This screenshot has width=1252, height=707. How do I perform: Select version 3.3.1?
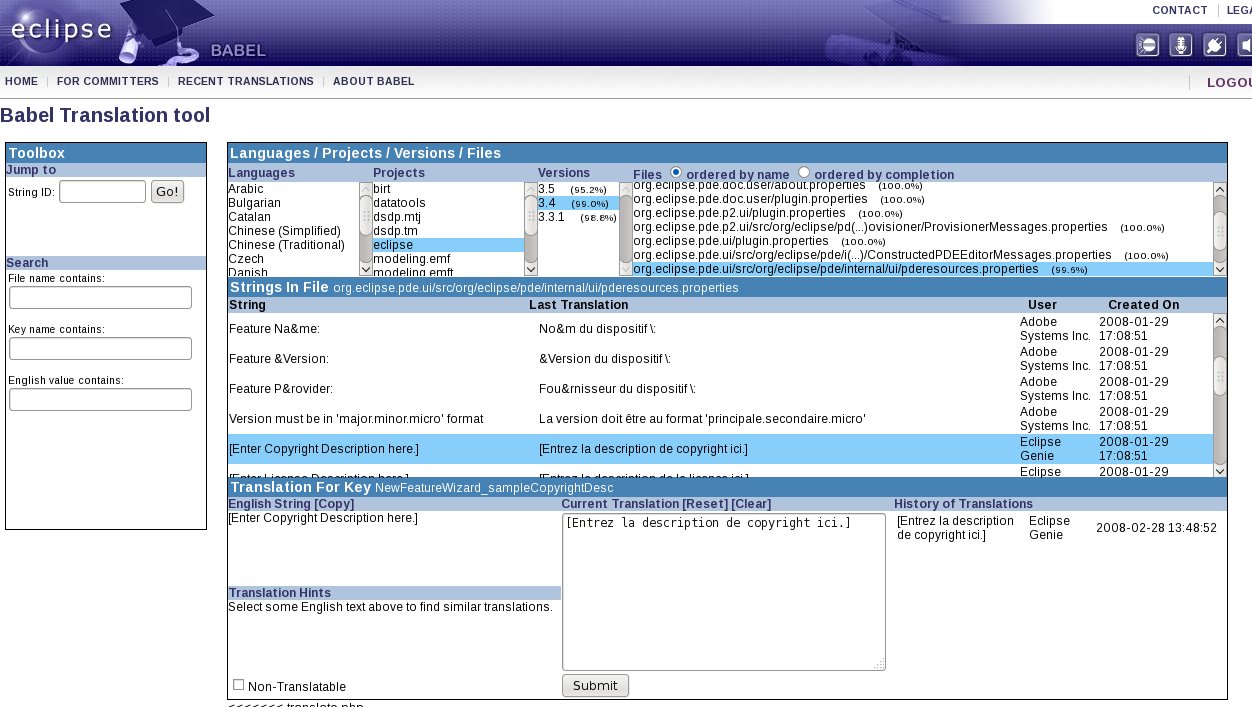pos(578,217)
